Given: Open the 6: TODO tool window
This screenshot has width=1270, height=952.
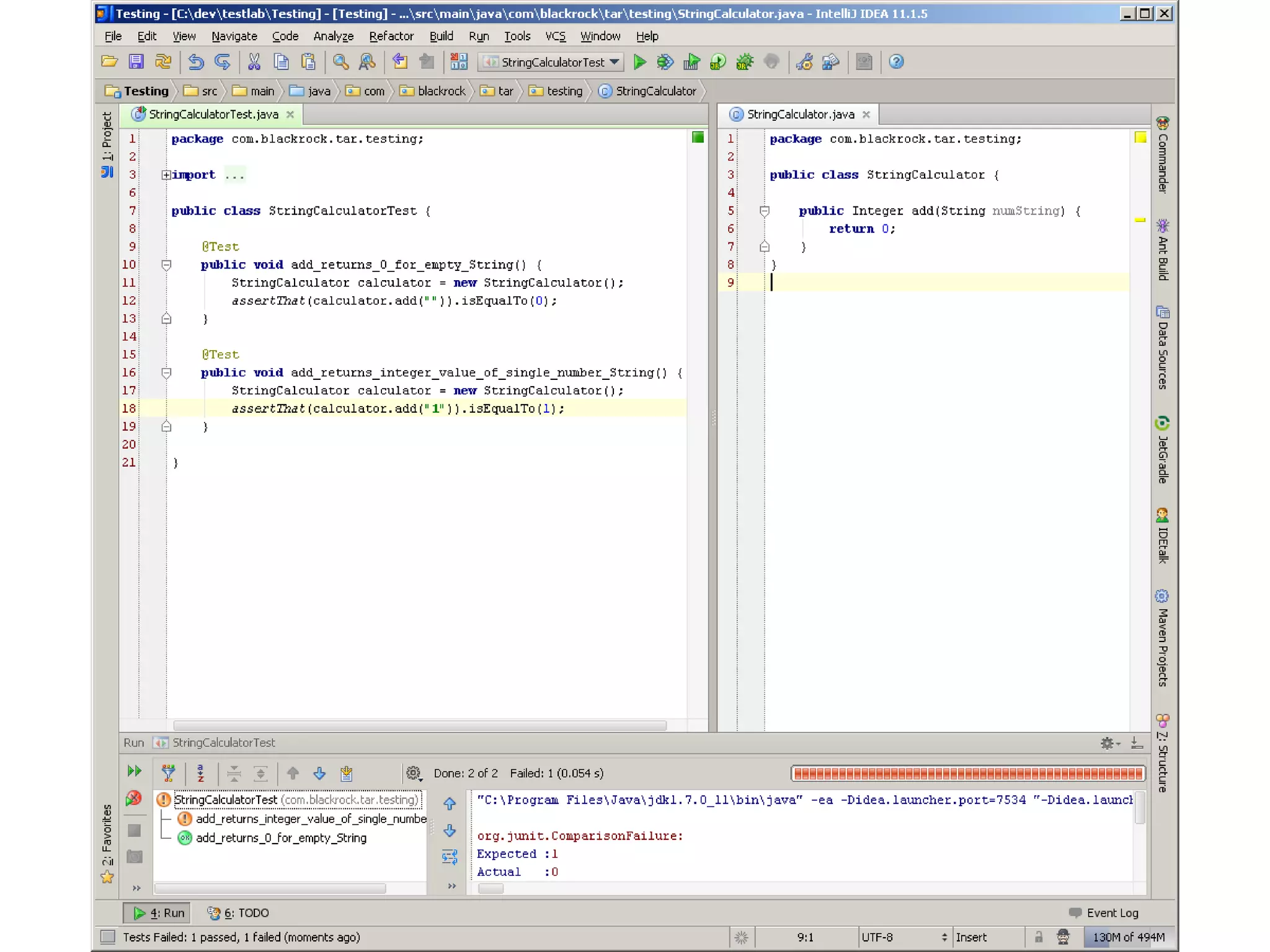Looking at the screenshot, I should click(x=238, y=912).
